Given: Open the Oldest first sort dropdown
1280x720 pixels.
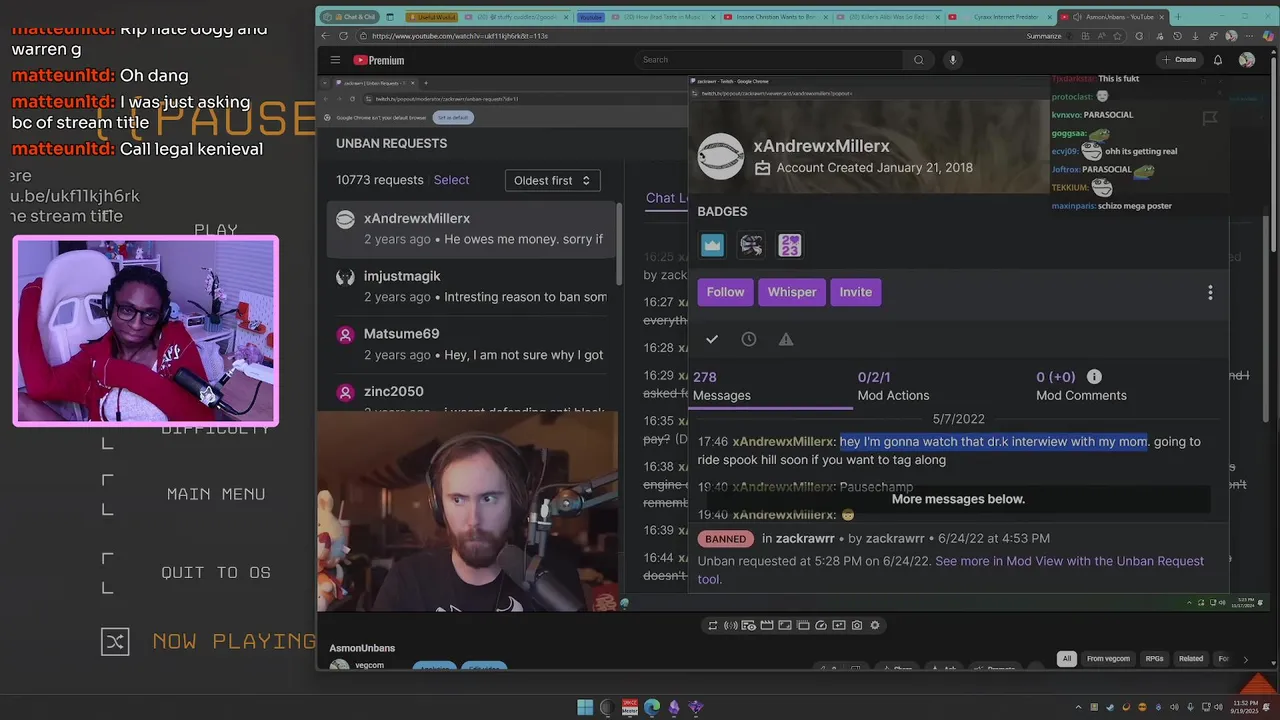Looking at the screenshot, I should [x=552, y=180].
